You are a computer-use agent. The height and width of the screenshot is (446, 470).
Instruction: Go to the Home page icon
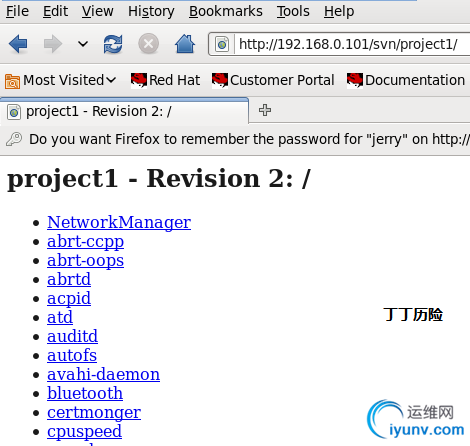click(x=185, y=44)
